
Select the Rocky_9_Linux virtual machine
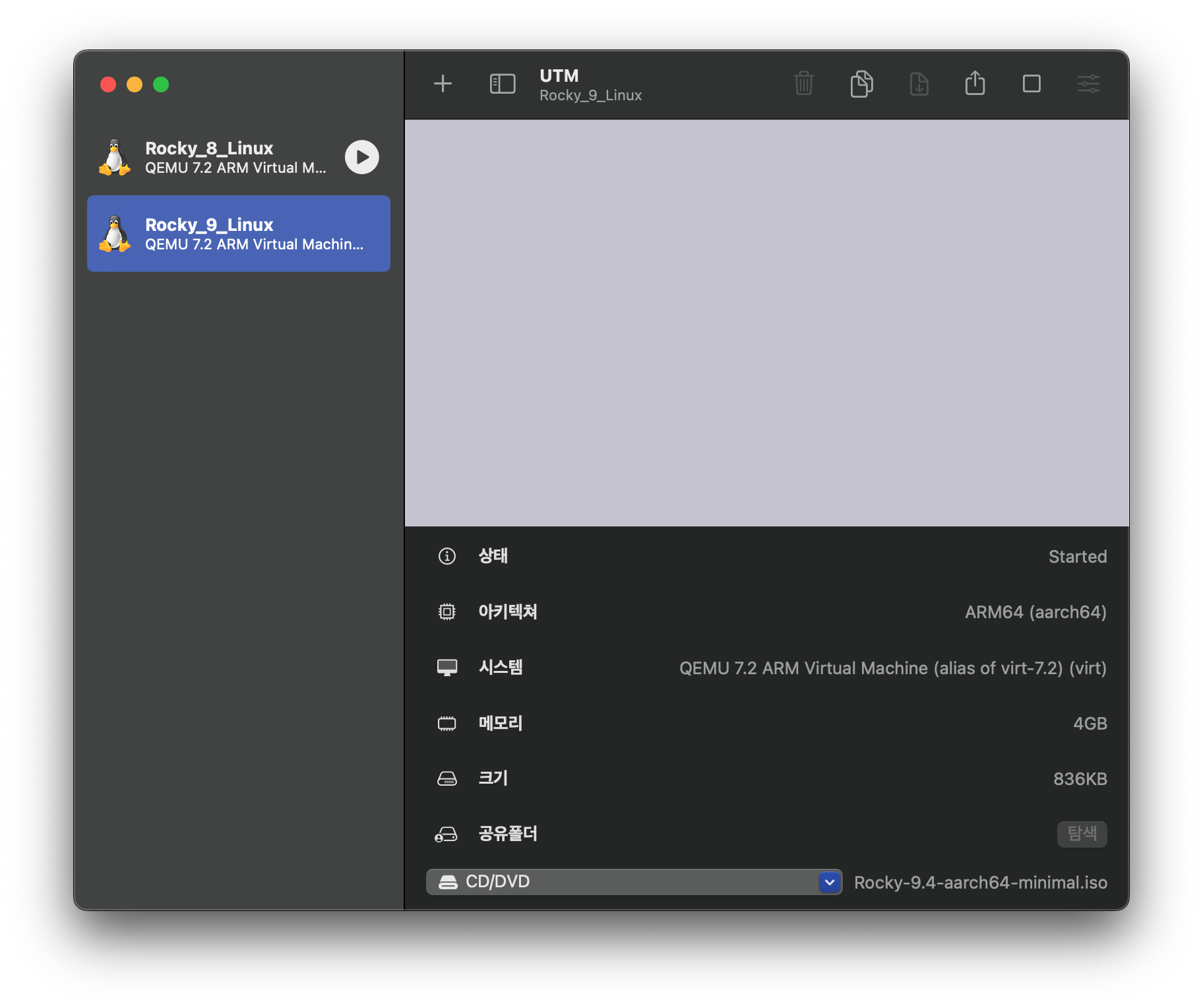[239, 234]
